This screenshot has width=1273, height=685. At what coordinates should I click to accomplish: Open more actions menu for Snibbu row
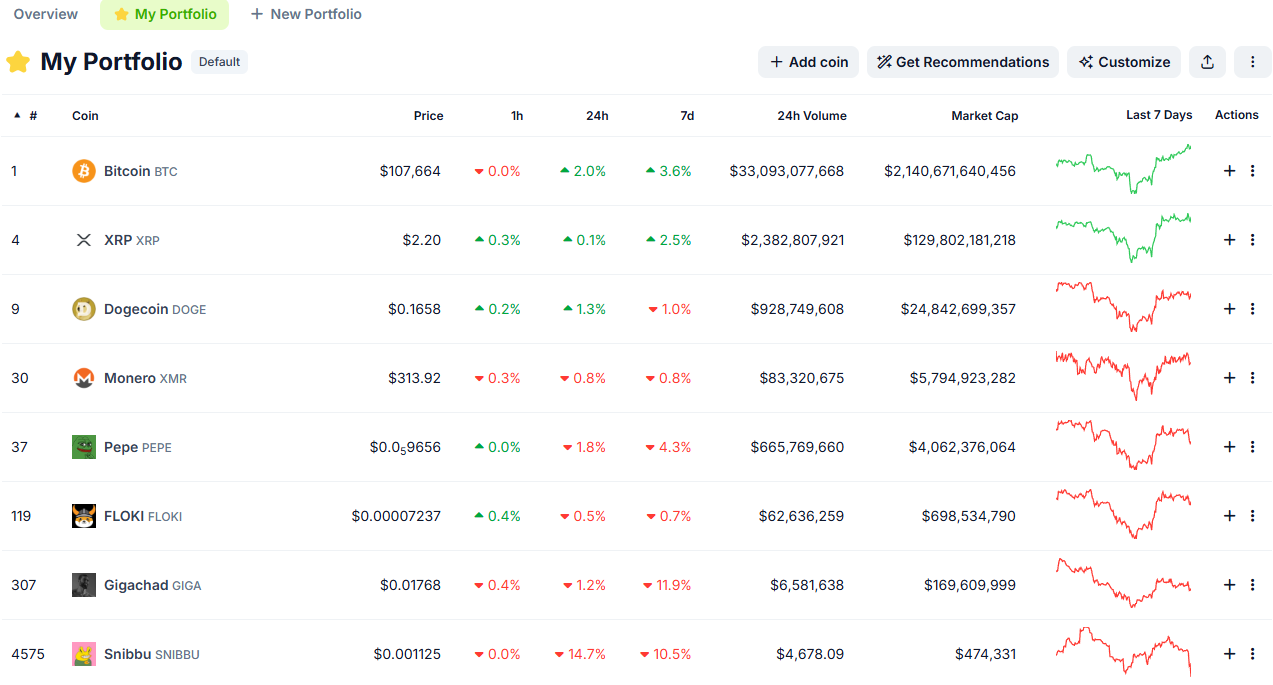pyautogui.click(x=1253, y=654)
